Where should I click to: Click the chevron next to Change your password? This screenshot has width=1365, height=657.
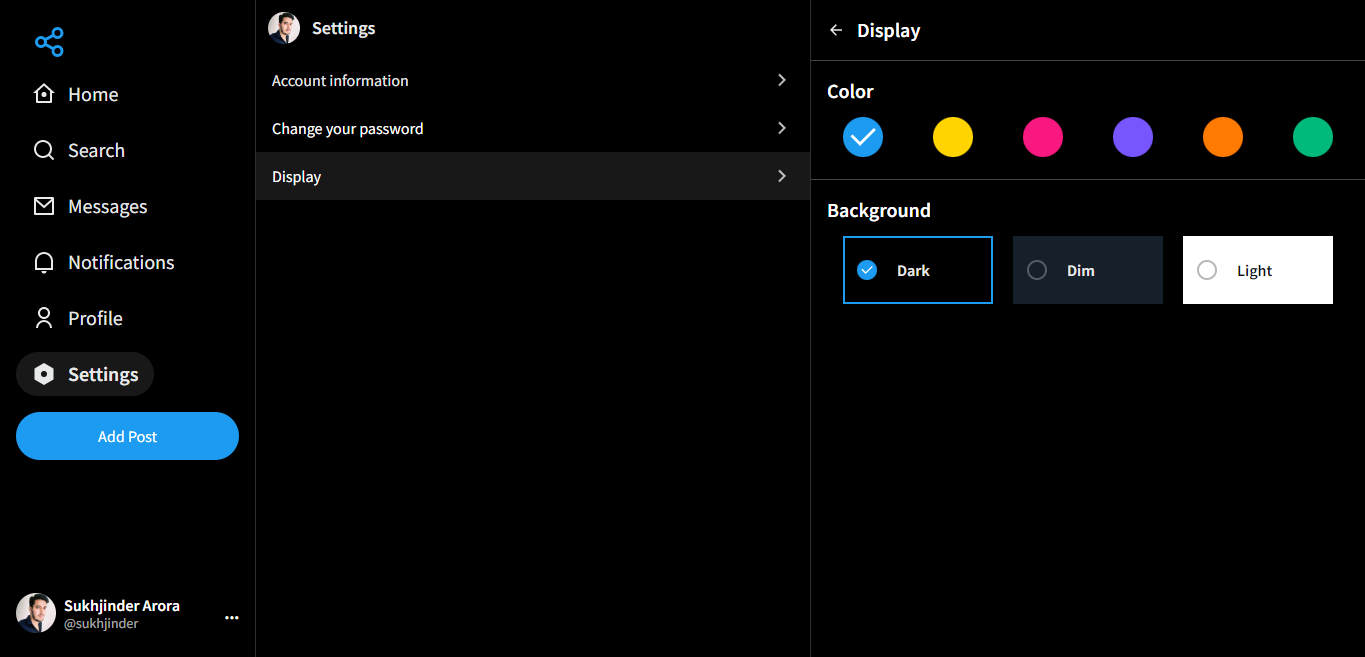coord(782,128)
